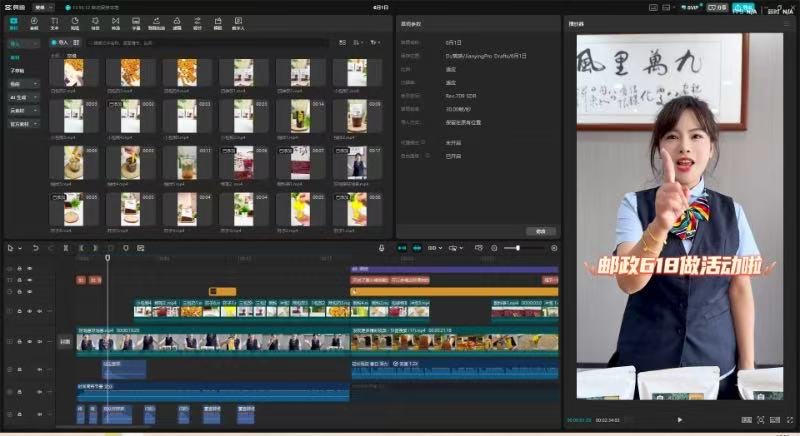Screen dimensions: 800x436
Task: Select the pointer tool in timeline toolbar
Action: [x=11, y=247]
